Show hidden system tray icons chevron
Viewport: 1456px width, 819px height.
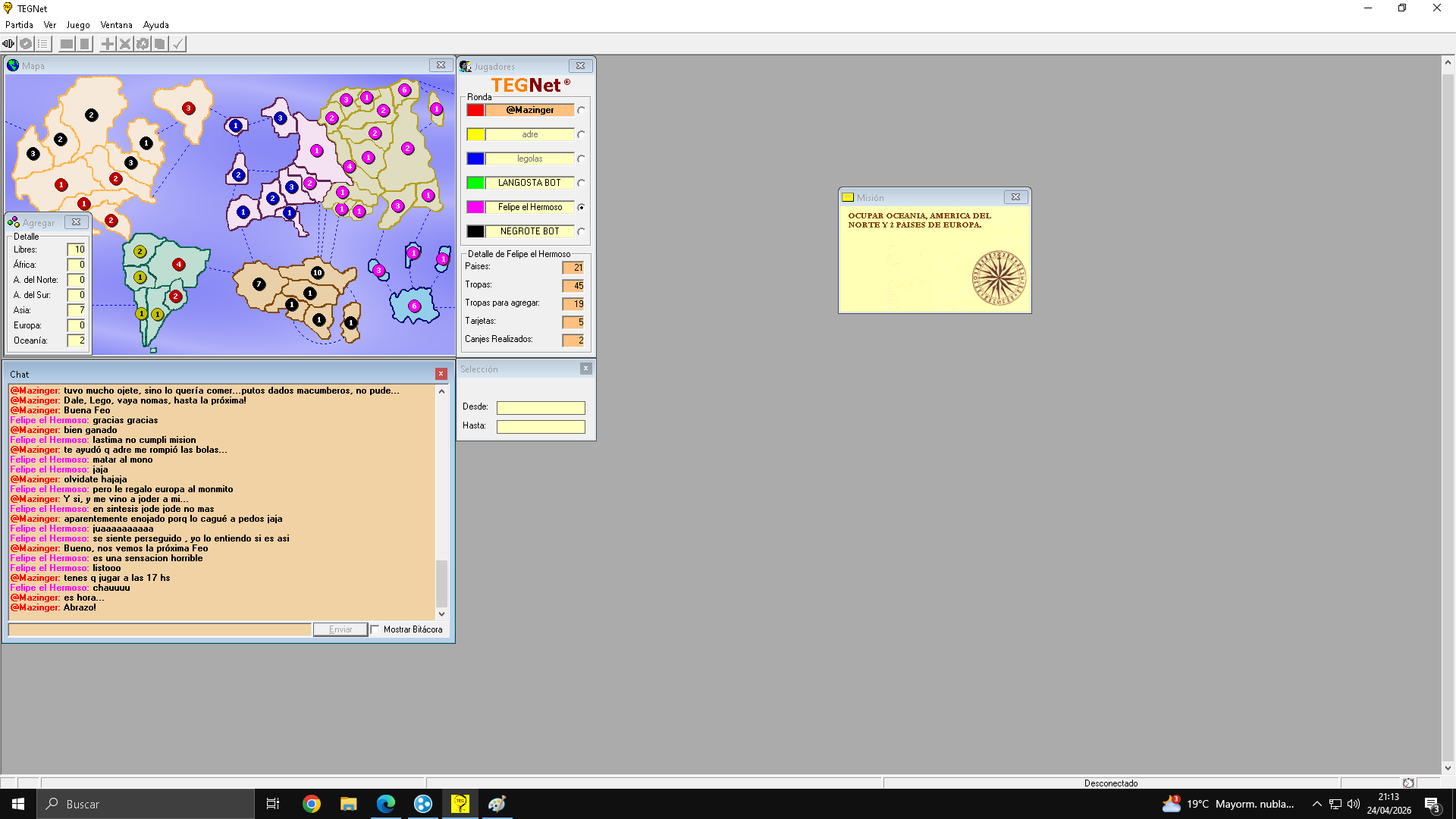point(1316,804)
